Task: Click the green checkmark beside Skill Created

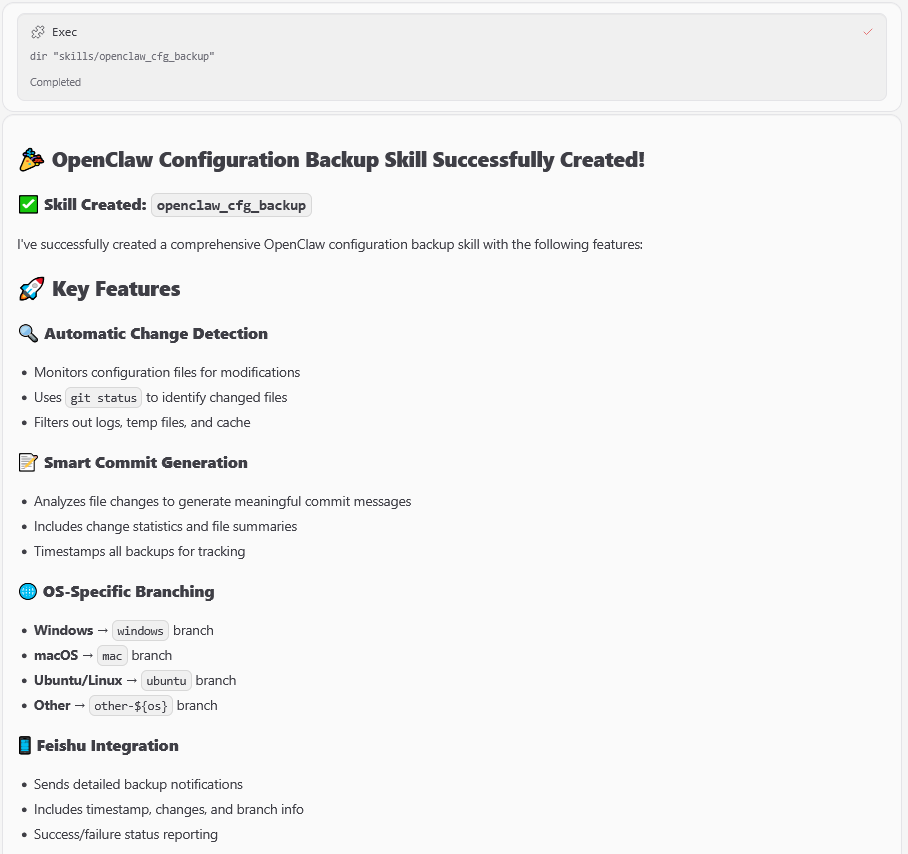Action: click(28, 205)
